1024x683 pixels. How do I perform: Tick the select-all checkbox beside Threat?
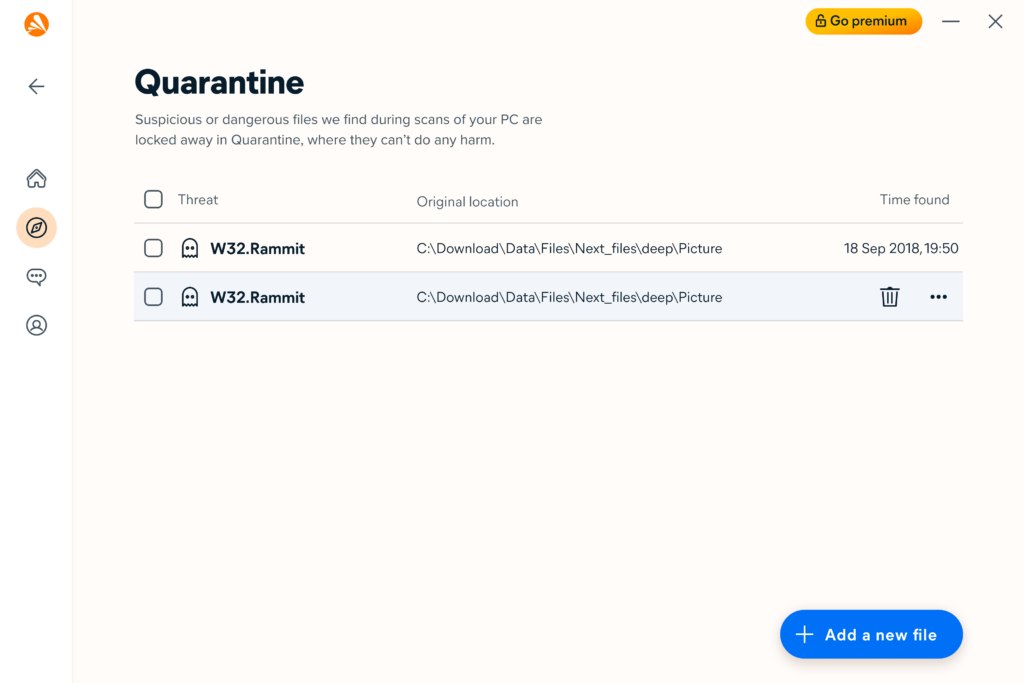click(x=153, y=199)
